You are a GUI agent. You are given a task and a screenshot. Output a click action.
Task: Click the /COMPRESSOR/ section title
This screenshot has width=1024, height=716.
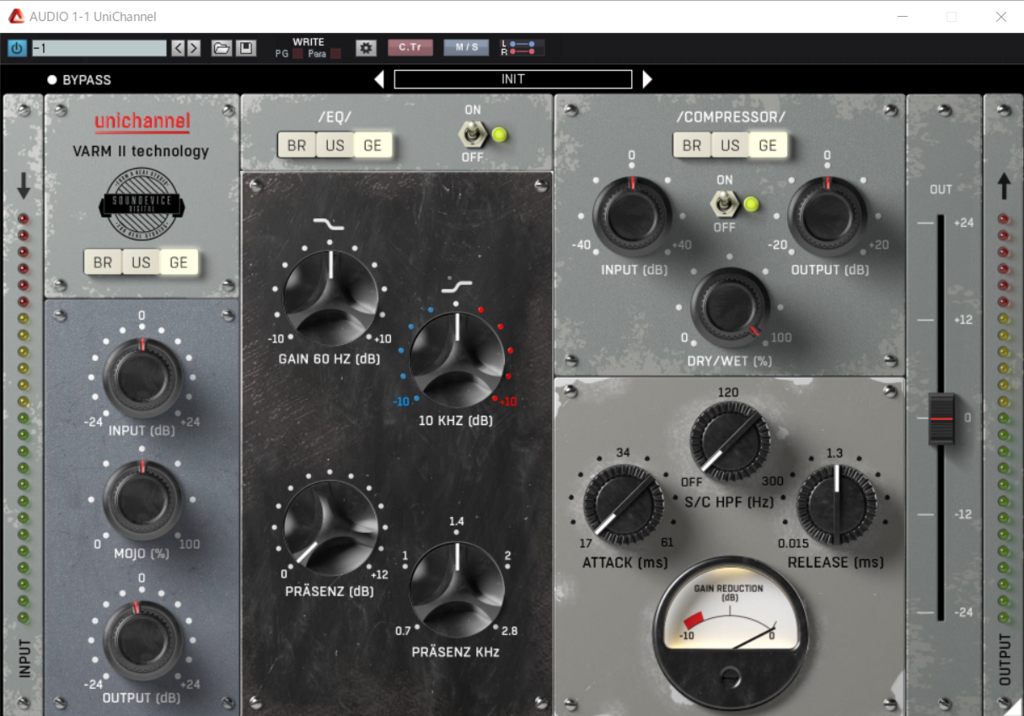pos(731,117)
